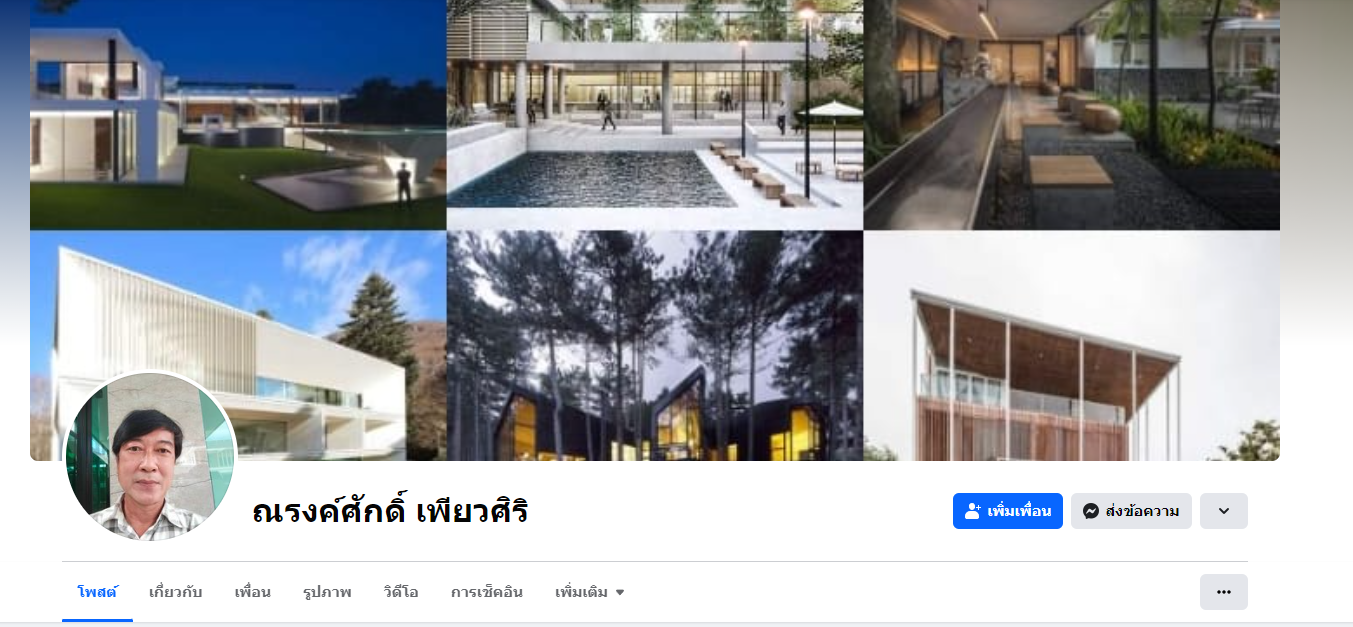
Task: Go to the รูปภาพ tab
Action: pyautogui.click(x=327, y=592)
